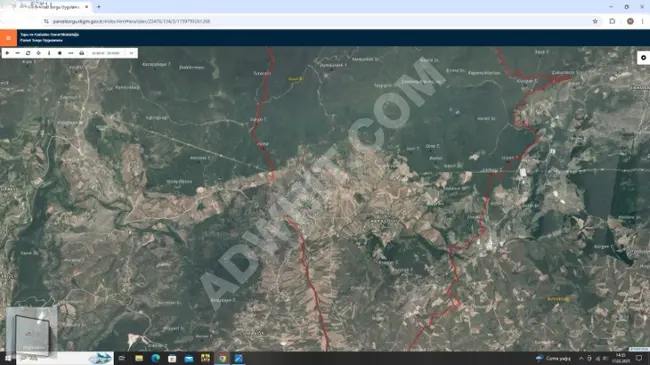The width and height of the screenshot is (650, 365).
Task: Open the layer settings button on the map
Action: point(643,58)
